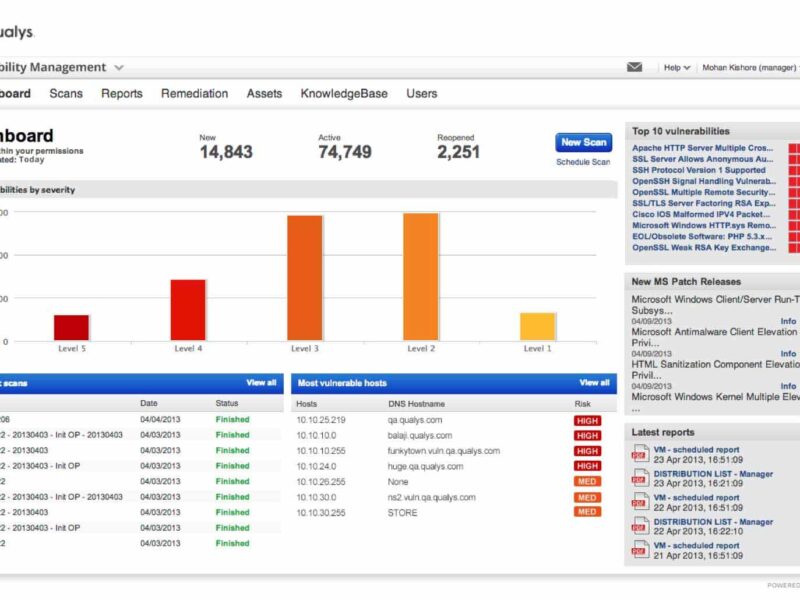Open SSL/TLS Server Factoring RSA Exp... link
The width and height of the screenshot is (800, 600).
pos(704,203)
